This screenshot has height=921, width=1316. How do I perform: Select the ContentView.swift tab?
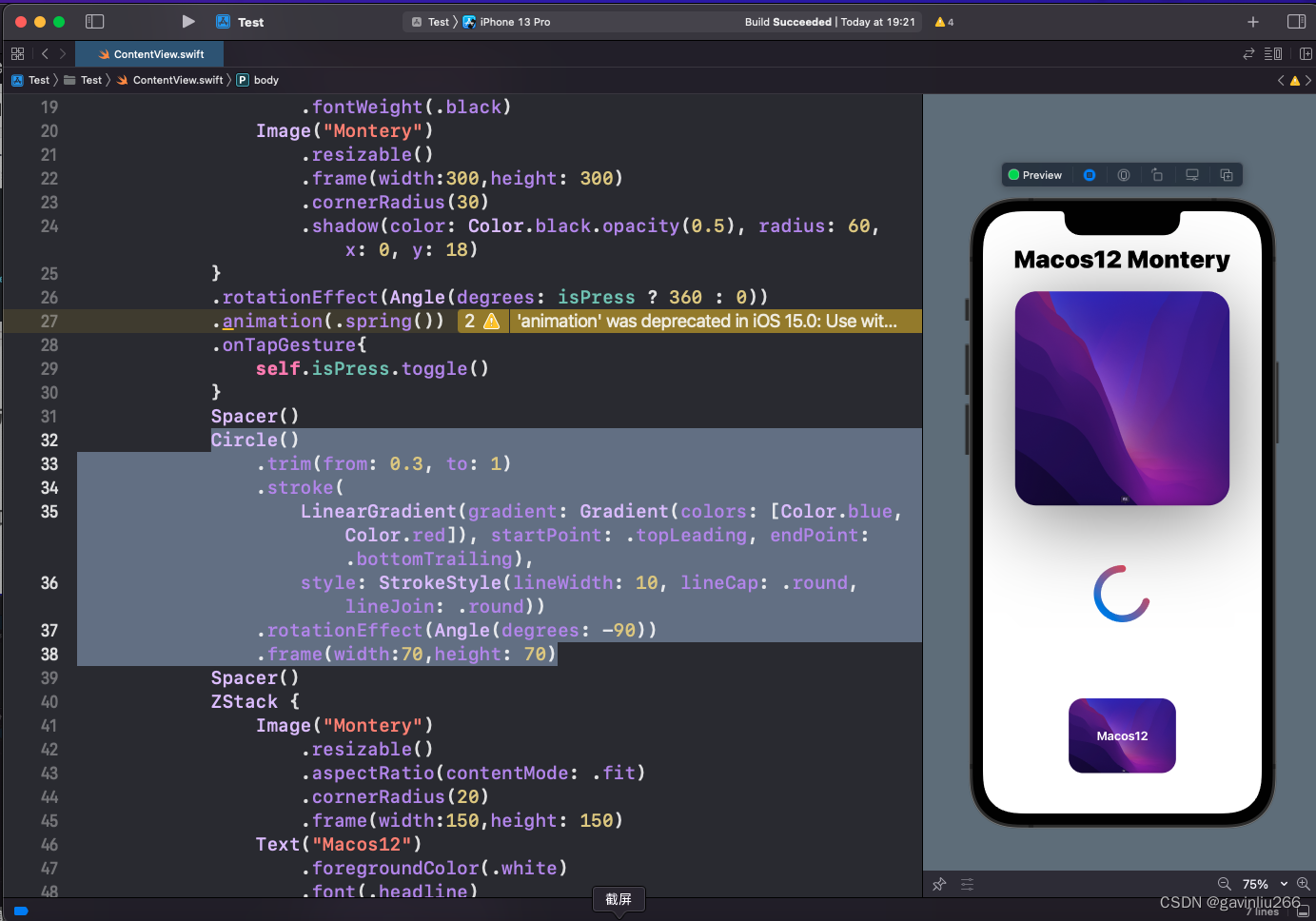pos(151,54)
